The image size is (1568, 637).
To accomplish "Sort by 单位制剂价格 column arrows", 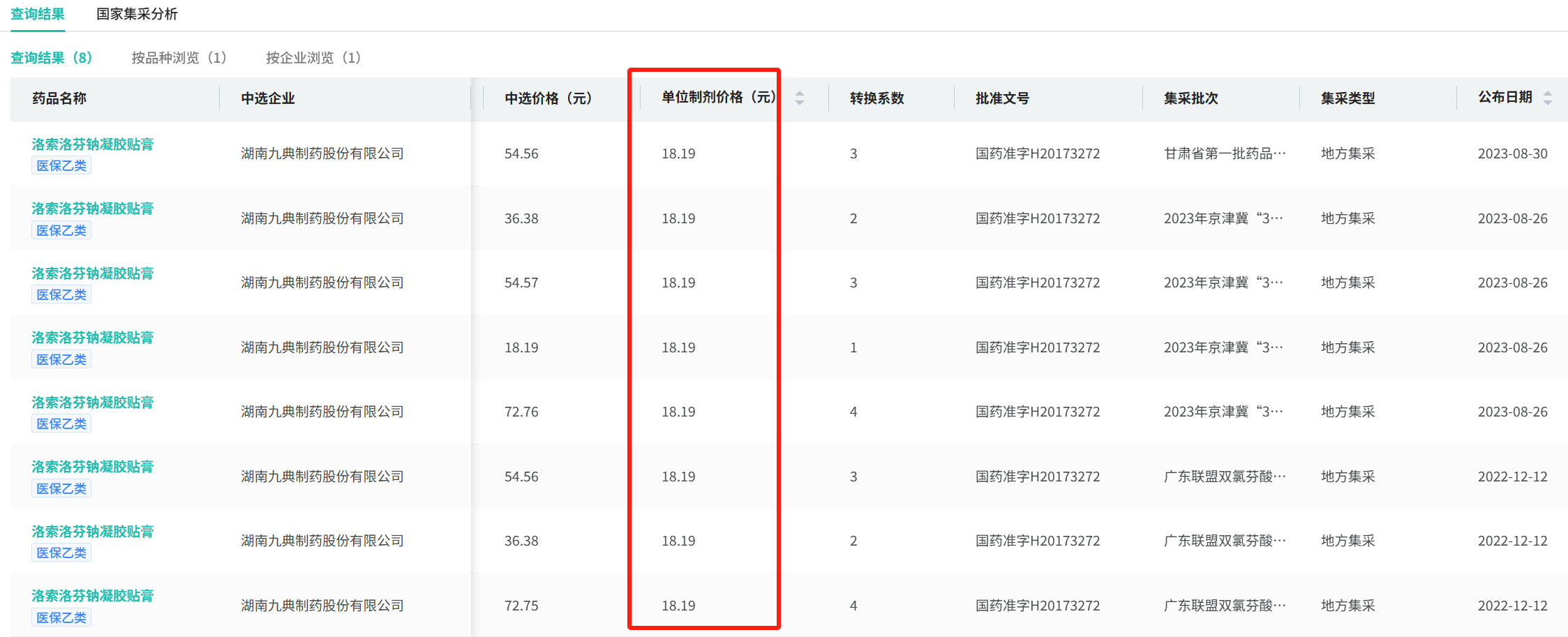I will 800,98.
